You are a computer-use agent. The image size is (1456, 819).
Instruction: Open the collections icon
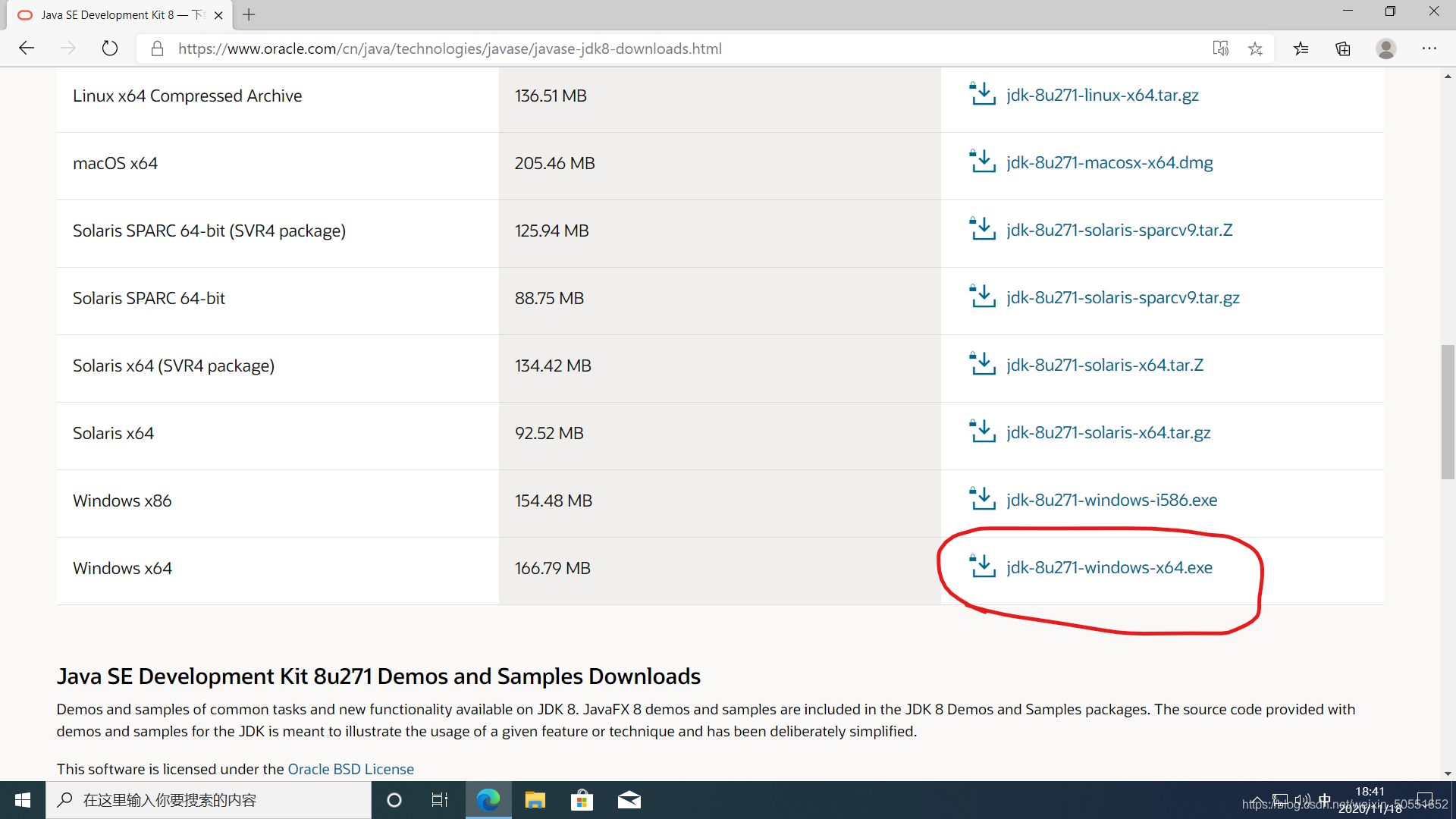[1343, 49]
